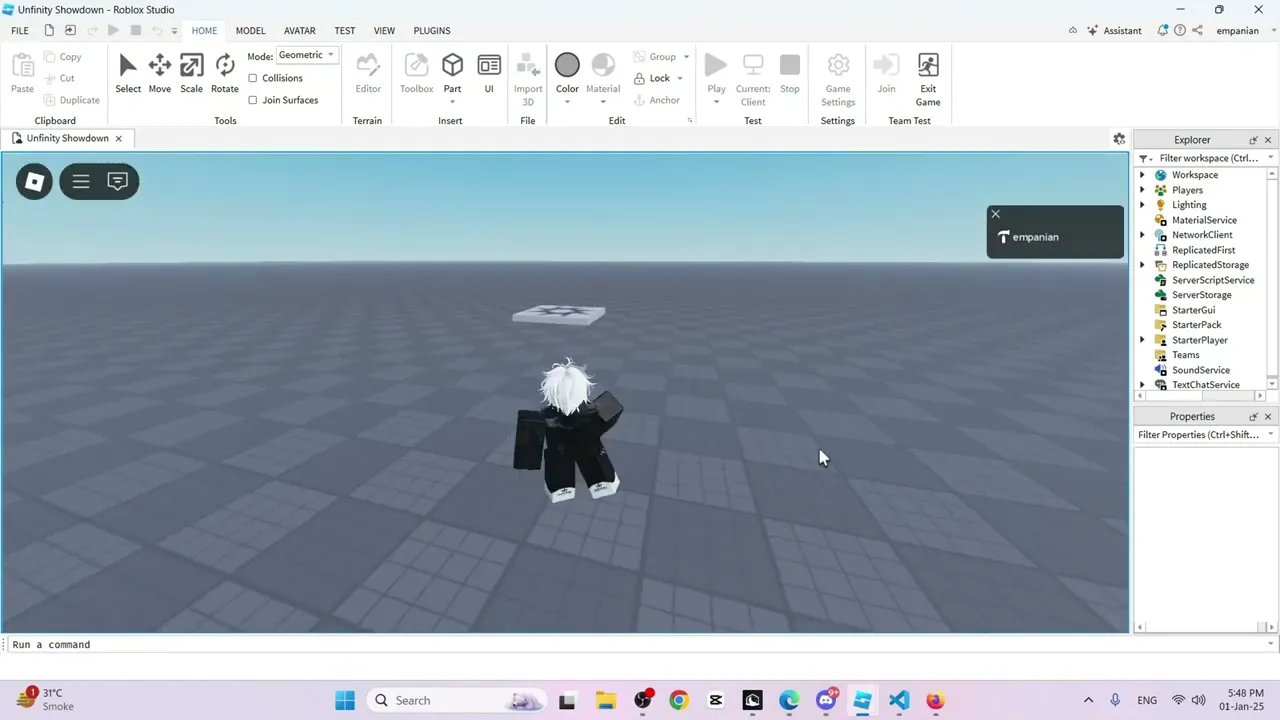Activate the Scale tool
This screenshot has width=1280, height=720.
click(x=191, y=74)
